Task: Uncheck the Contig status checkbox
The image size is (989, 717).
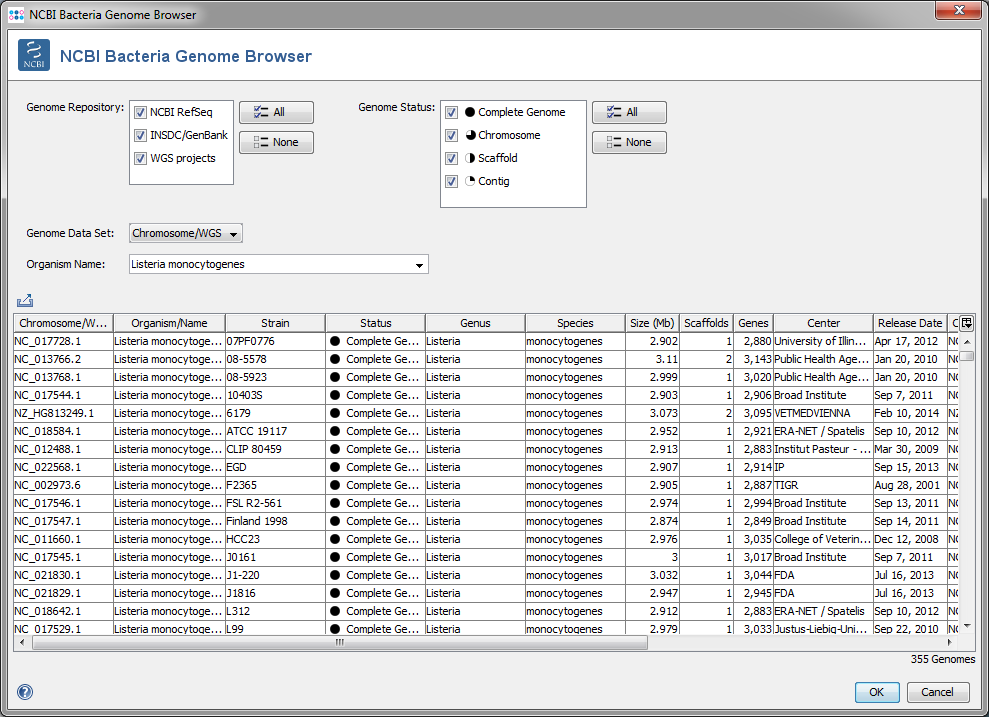Action: [452, 182]
